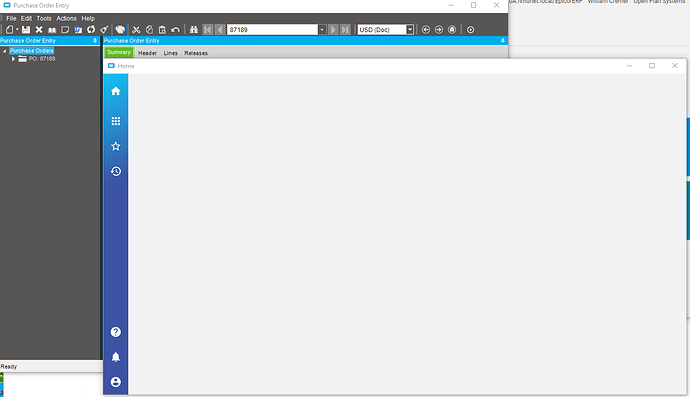Click the Delete X icon in toolbar

[39, 29]
